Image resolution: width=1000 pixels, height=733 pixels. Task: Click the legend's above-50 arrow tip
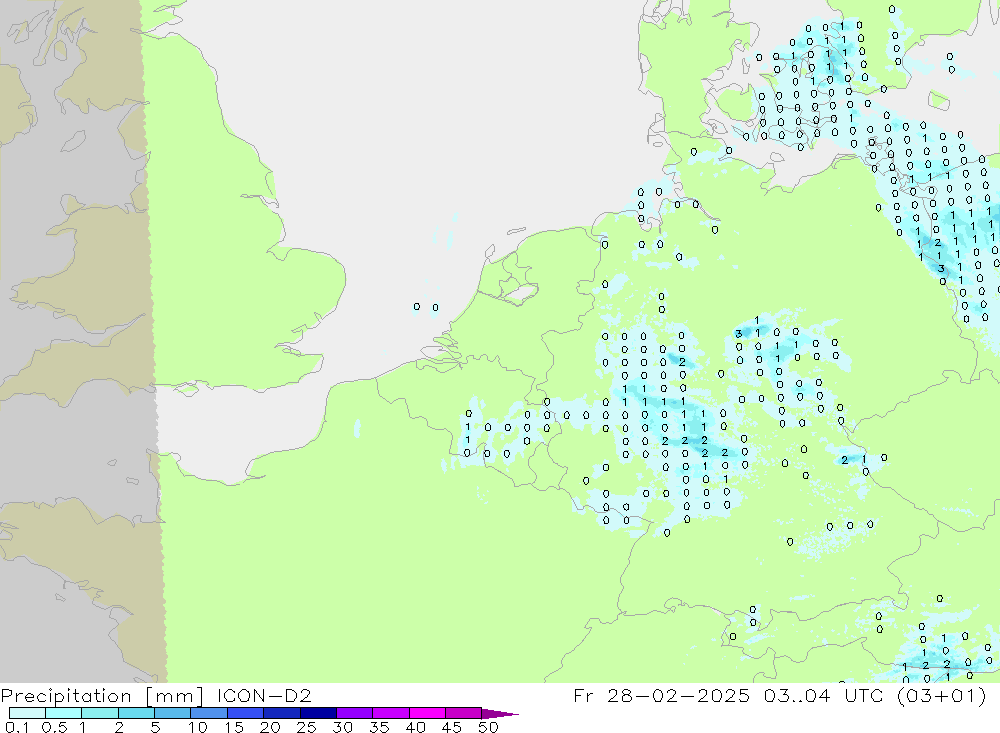tap(500, 714)
